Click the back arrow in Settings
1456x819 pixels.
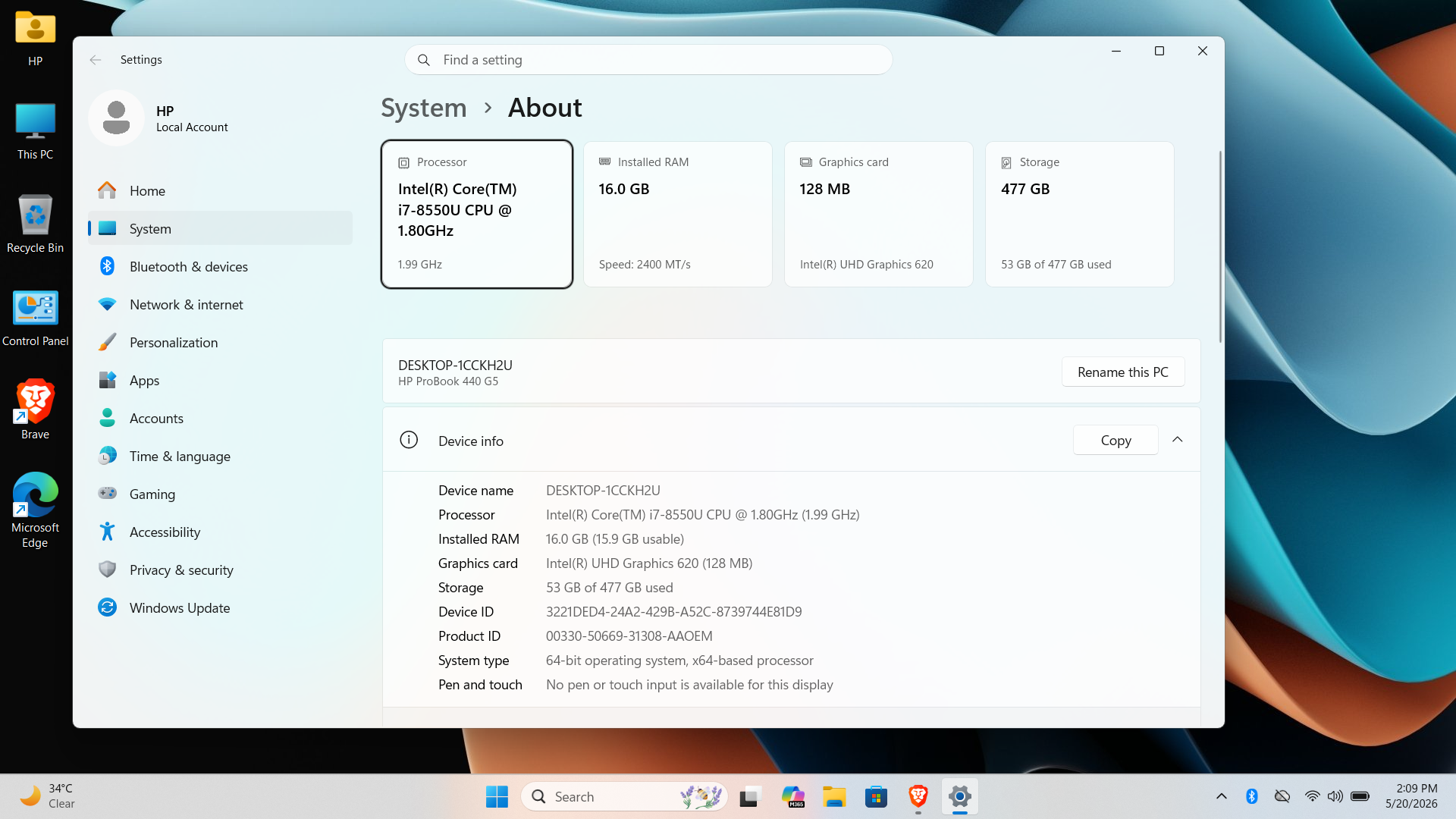(95, 60)
